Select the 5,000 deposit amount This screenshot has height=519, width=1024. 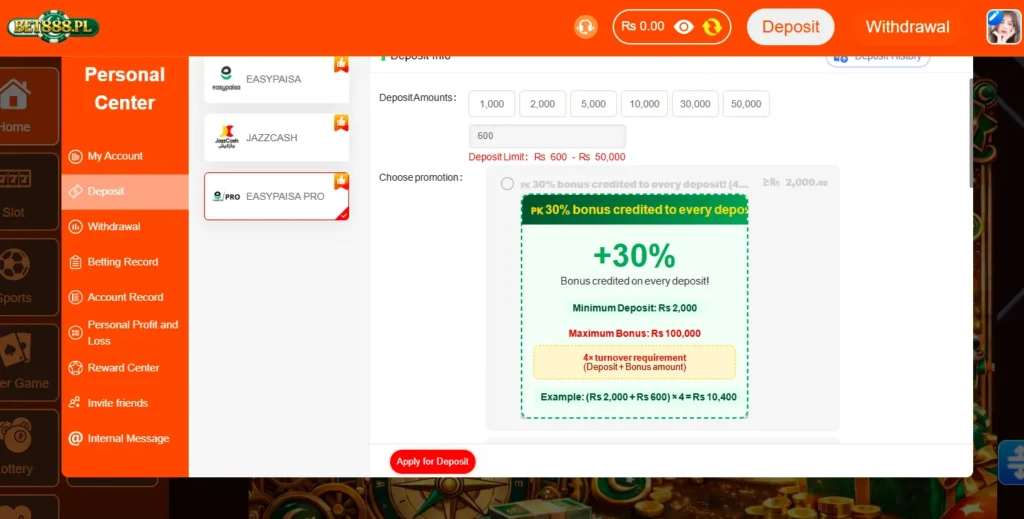point(593,104)
